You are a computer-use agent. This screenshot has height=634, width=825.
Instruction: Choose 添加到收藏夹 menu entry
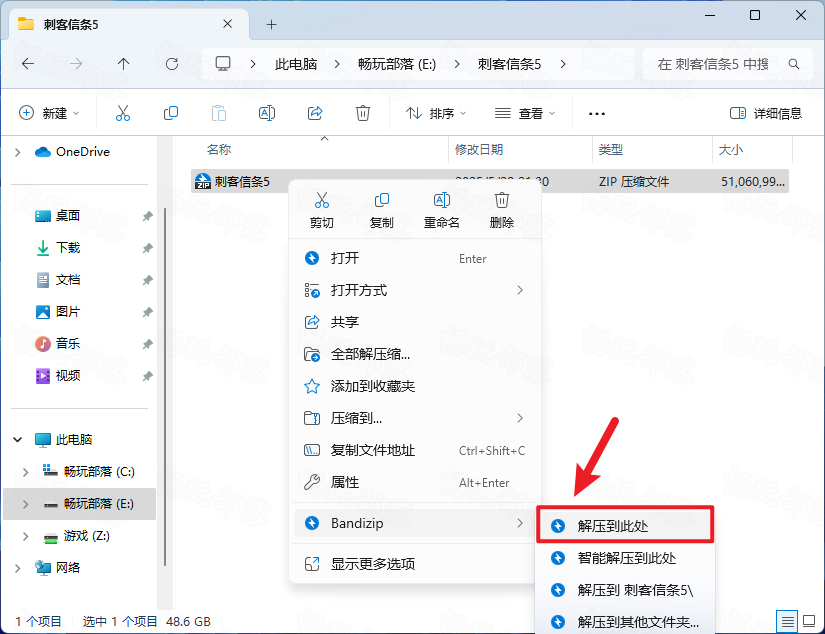415,386
